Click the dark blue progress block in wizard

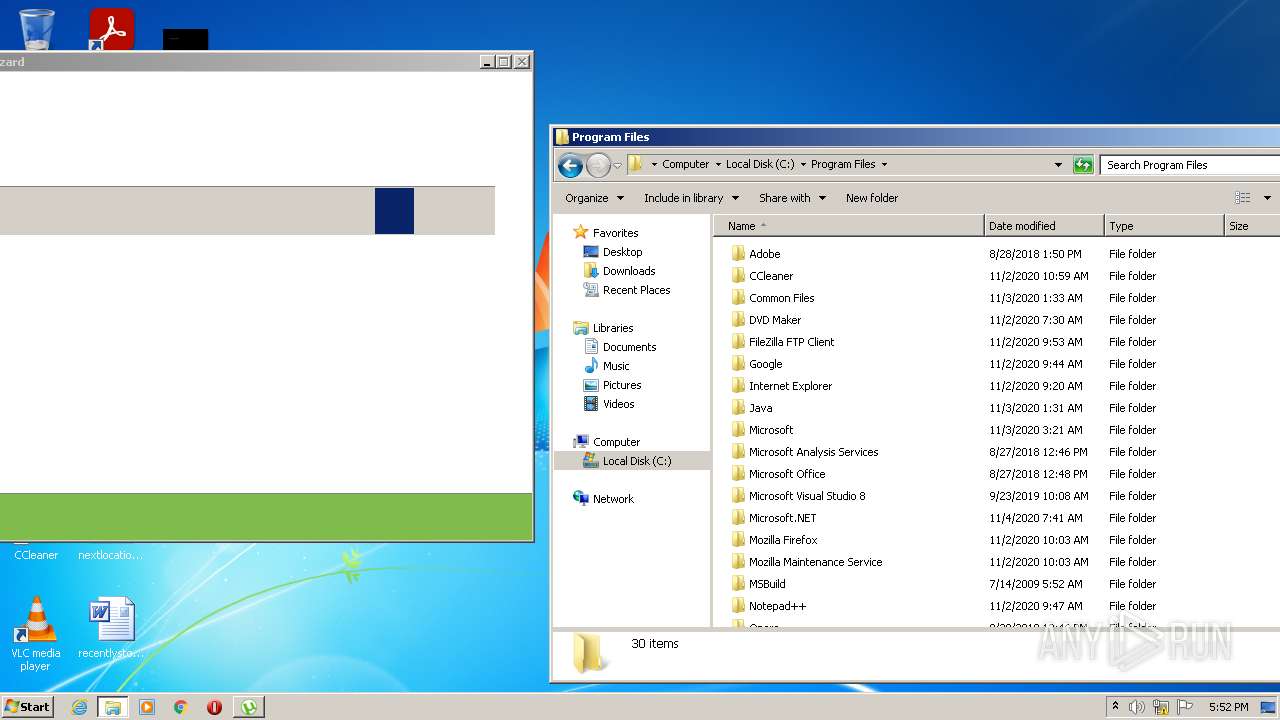coord(394,211)
